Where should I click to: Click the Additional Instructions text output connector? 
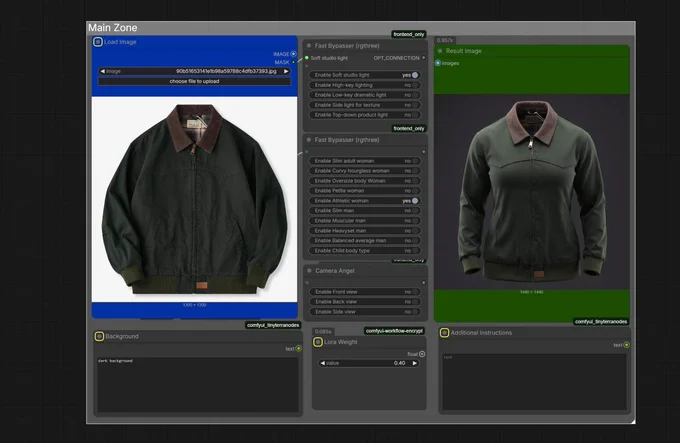[x=627, y=345]
